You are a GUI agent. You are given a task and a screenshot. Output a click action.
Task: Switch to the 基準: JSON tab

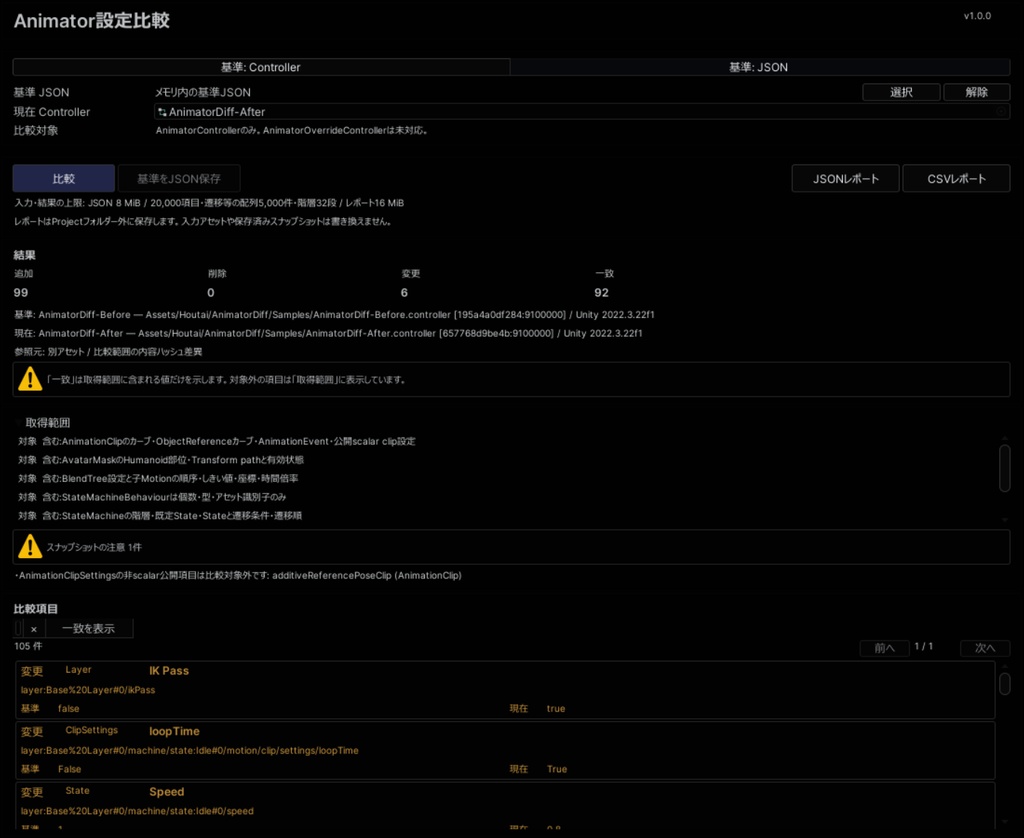[760, 67]
